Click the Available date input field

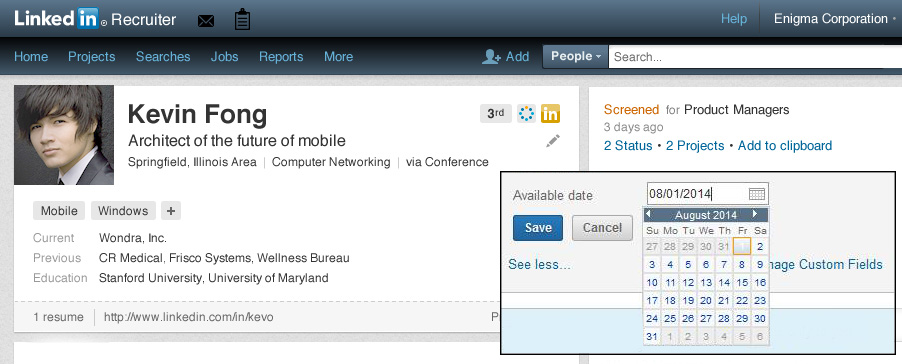708,194
